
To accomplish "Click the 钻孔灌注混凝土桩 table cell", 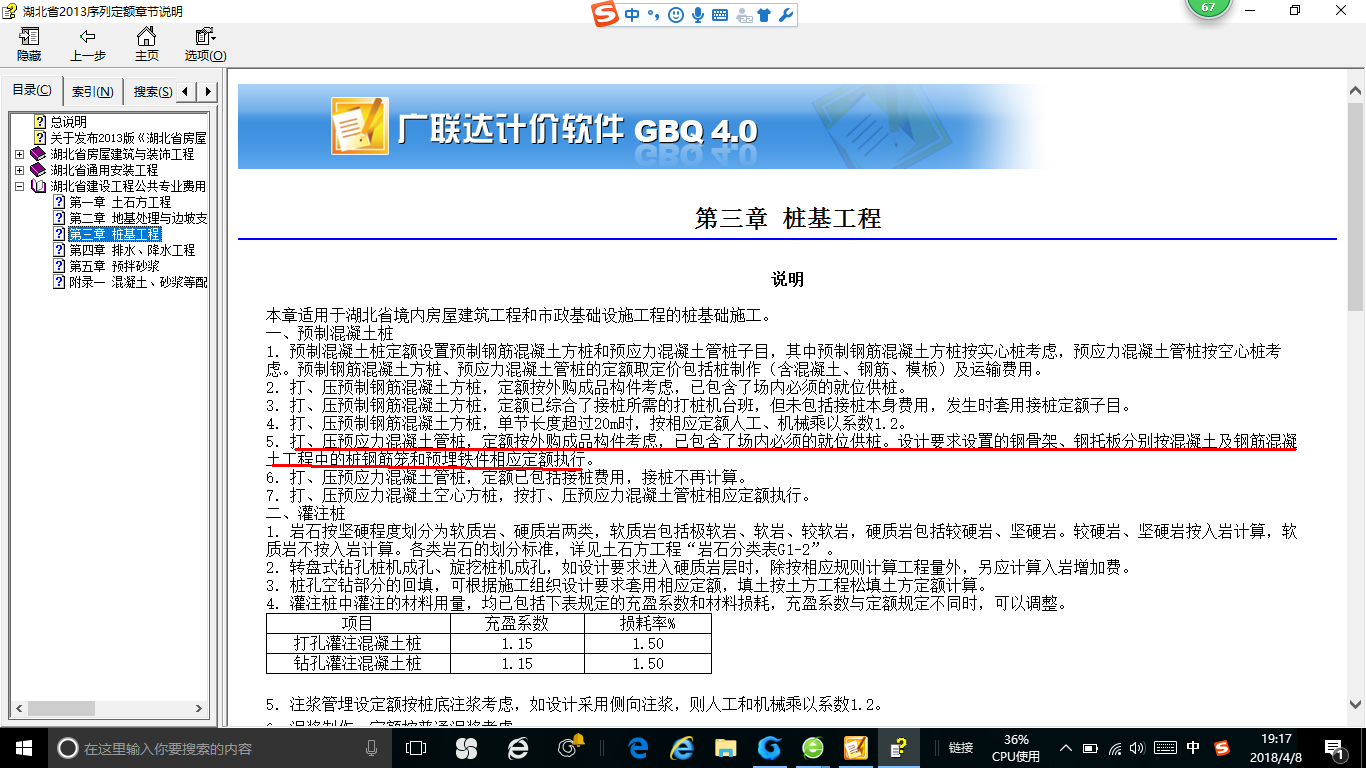I will 358,663.
